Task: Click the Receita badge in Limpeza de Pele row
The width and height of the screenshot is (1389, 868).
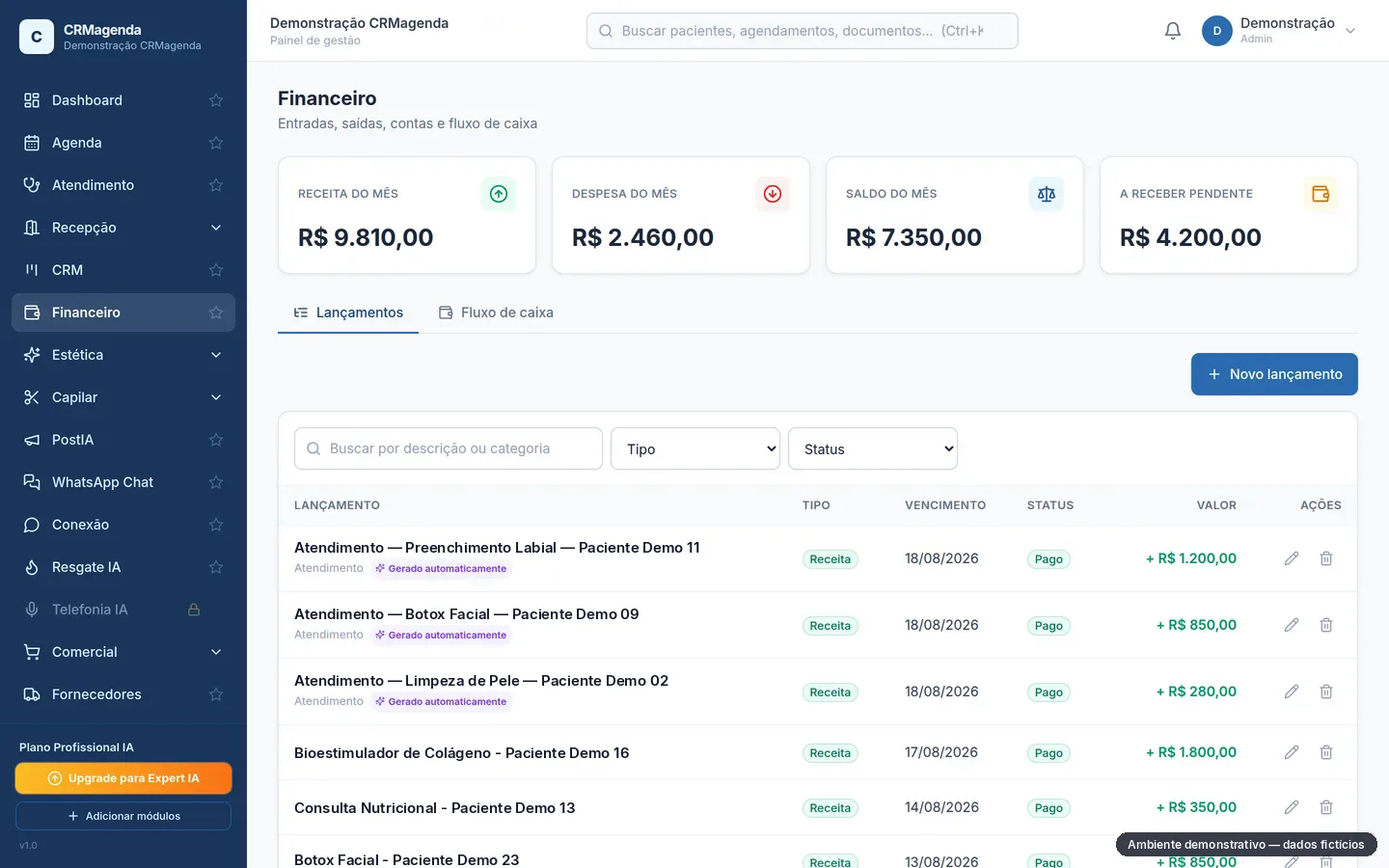Action: click(x=831, y=692)
